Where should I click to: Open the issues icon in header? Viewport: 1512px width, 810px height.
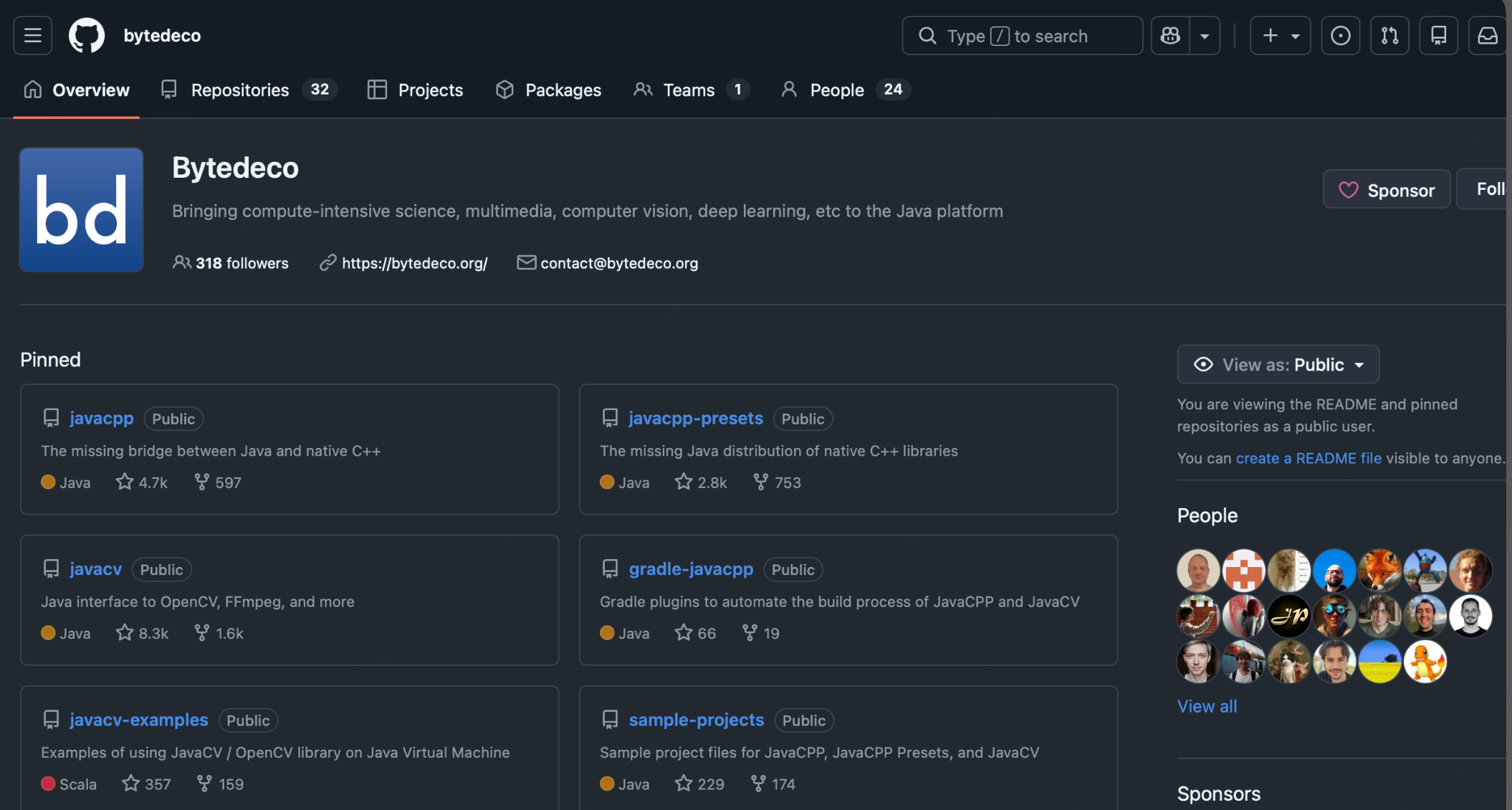pyautogui.click(x=1341, y=35)
